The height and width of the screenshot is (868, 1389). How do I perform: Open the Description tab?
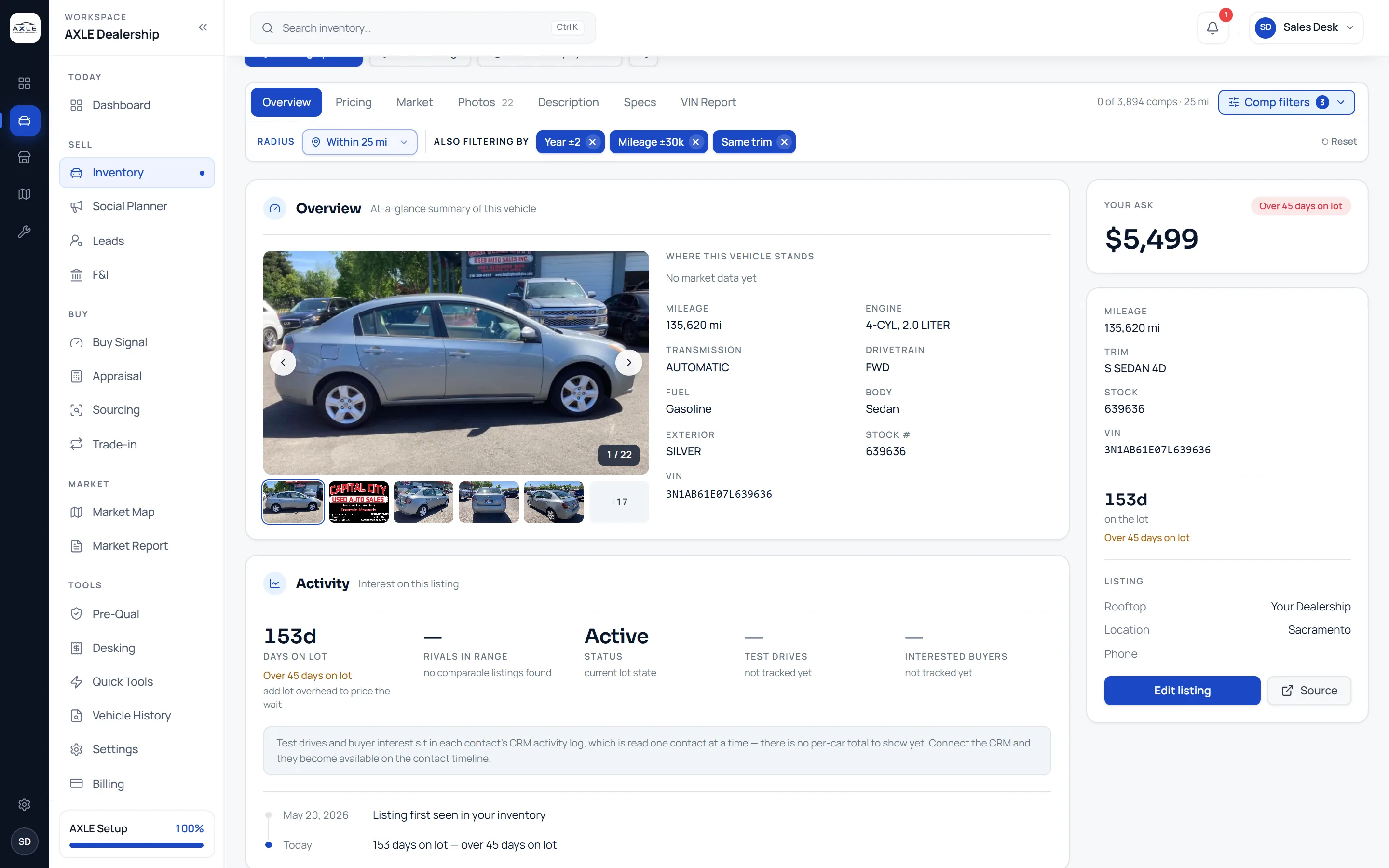pyautogui.click(x=568, y=102)
